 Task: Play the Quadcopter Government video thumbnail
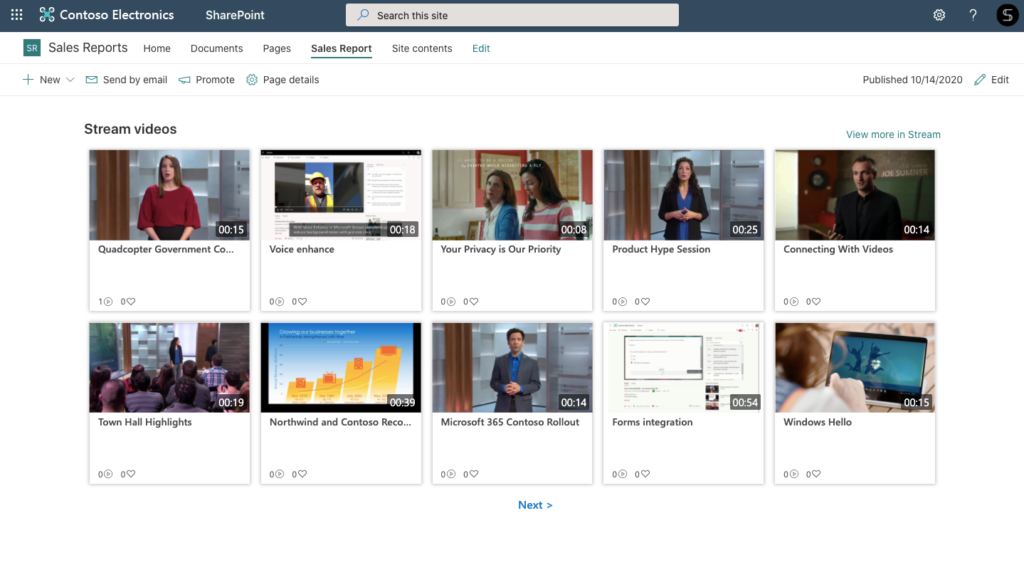pyautogui.click(x=169, y=195)
